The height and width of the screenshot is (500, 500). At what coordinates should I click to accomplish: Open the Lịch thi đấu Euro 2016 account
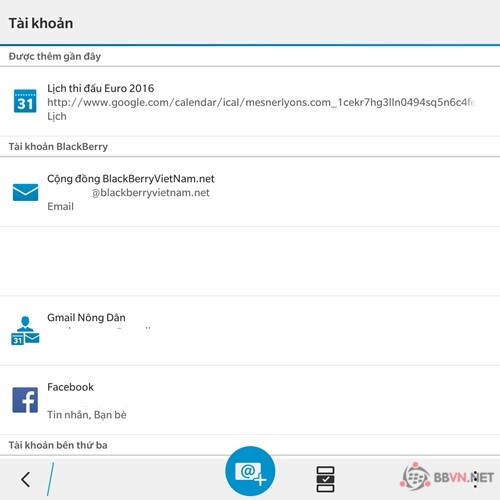coord(250,102)
